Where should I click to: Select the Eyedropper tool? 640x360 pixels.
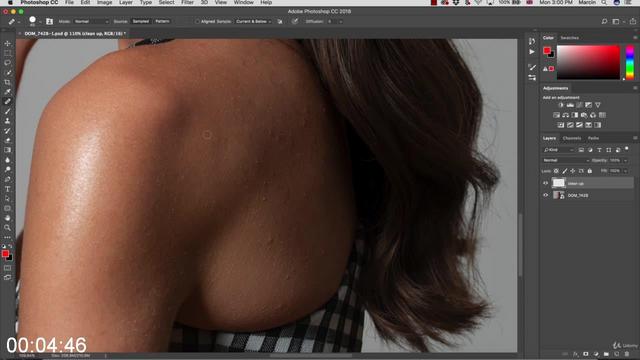7,92
